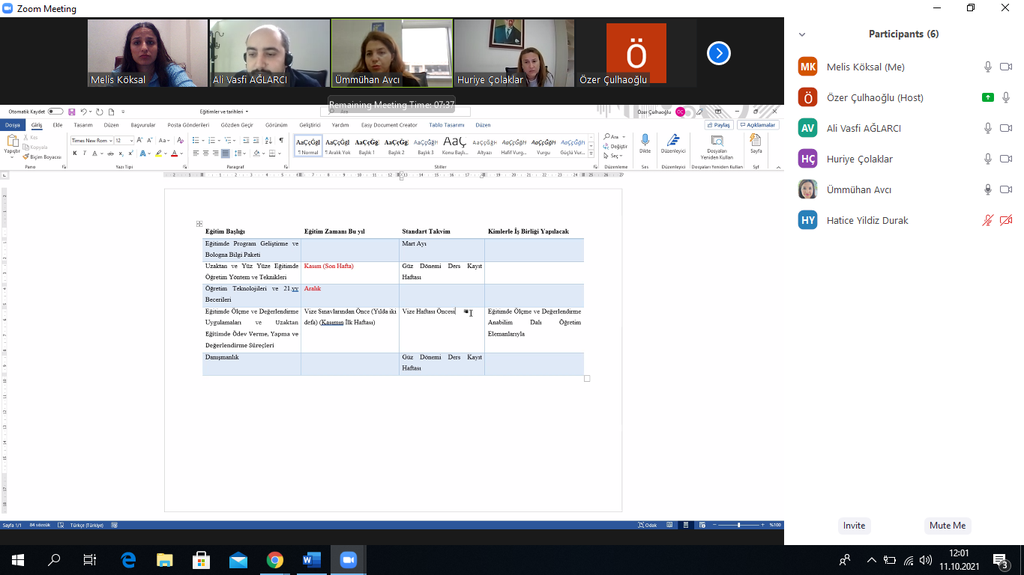Open the Times New Roman font dropdown

(92, 141)
